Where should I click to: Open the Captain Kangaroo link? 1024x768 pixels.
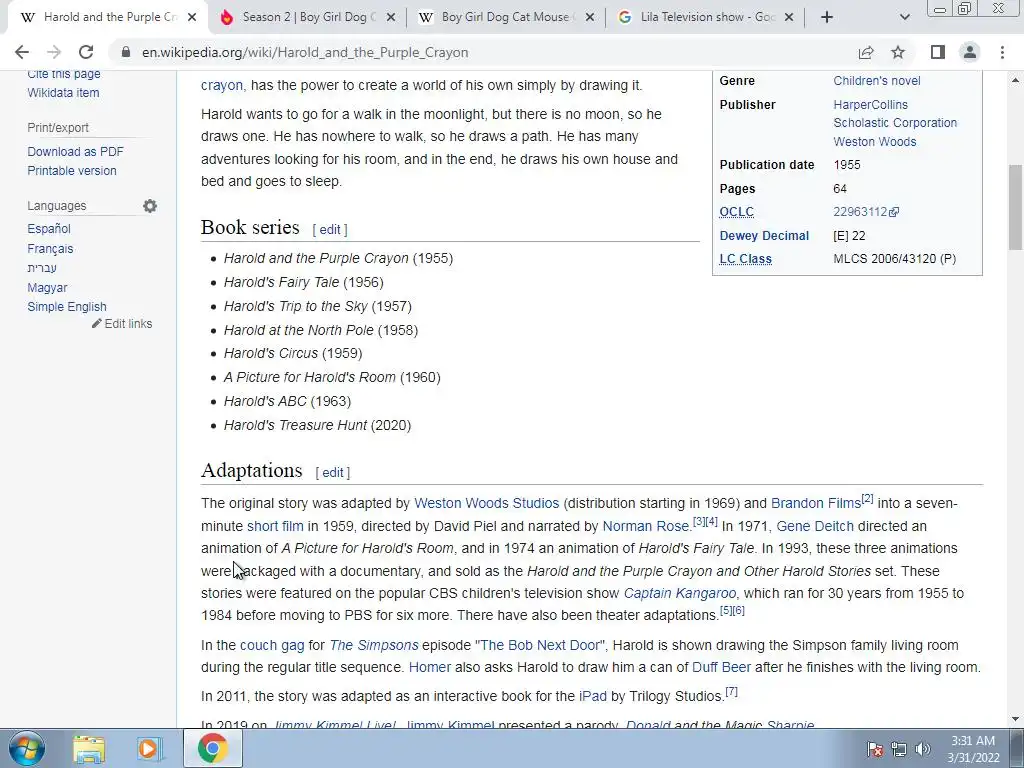(680, 594)
